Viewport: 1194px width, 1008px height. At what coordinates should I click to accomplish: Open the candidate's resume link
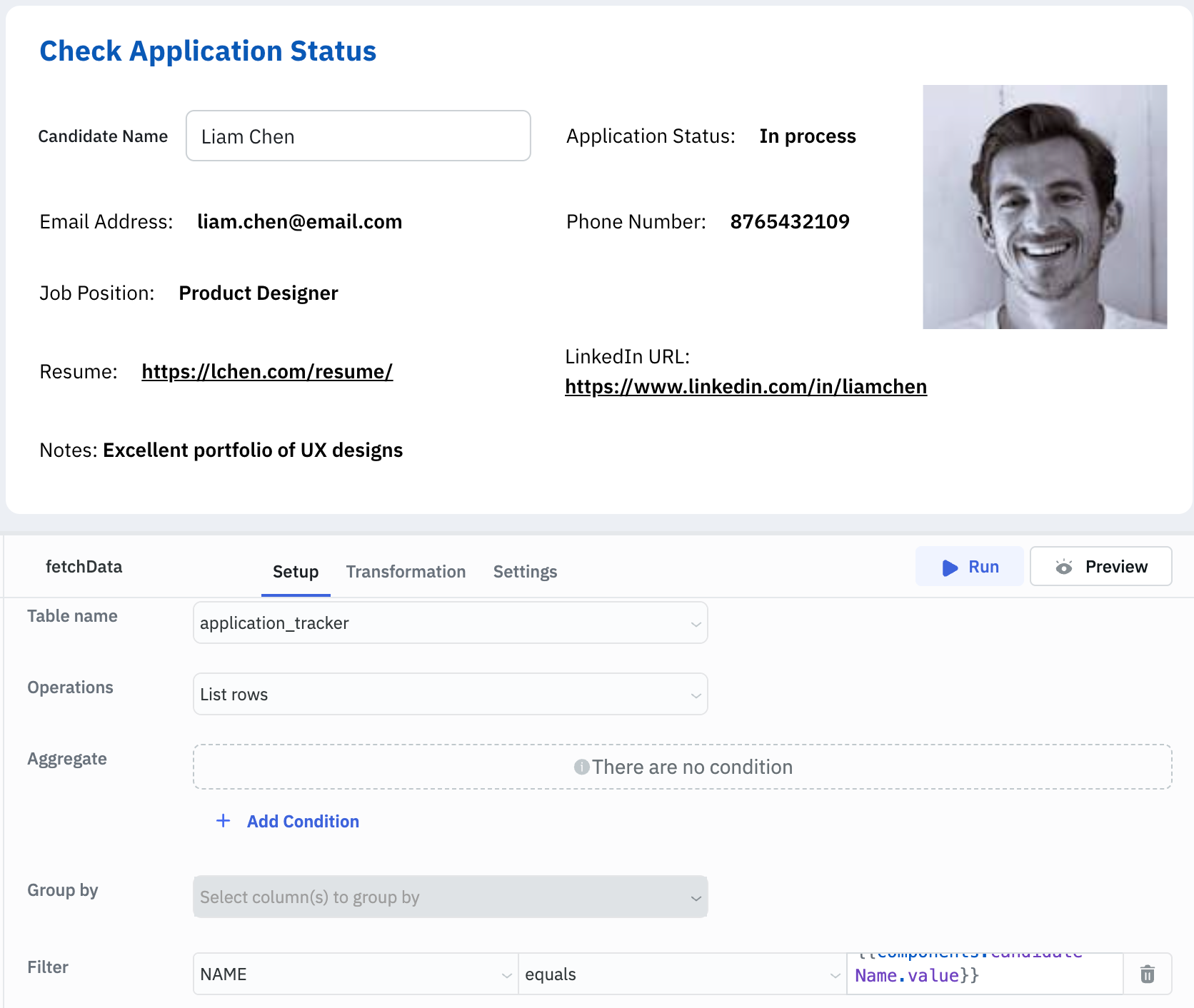pos(267,372)
